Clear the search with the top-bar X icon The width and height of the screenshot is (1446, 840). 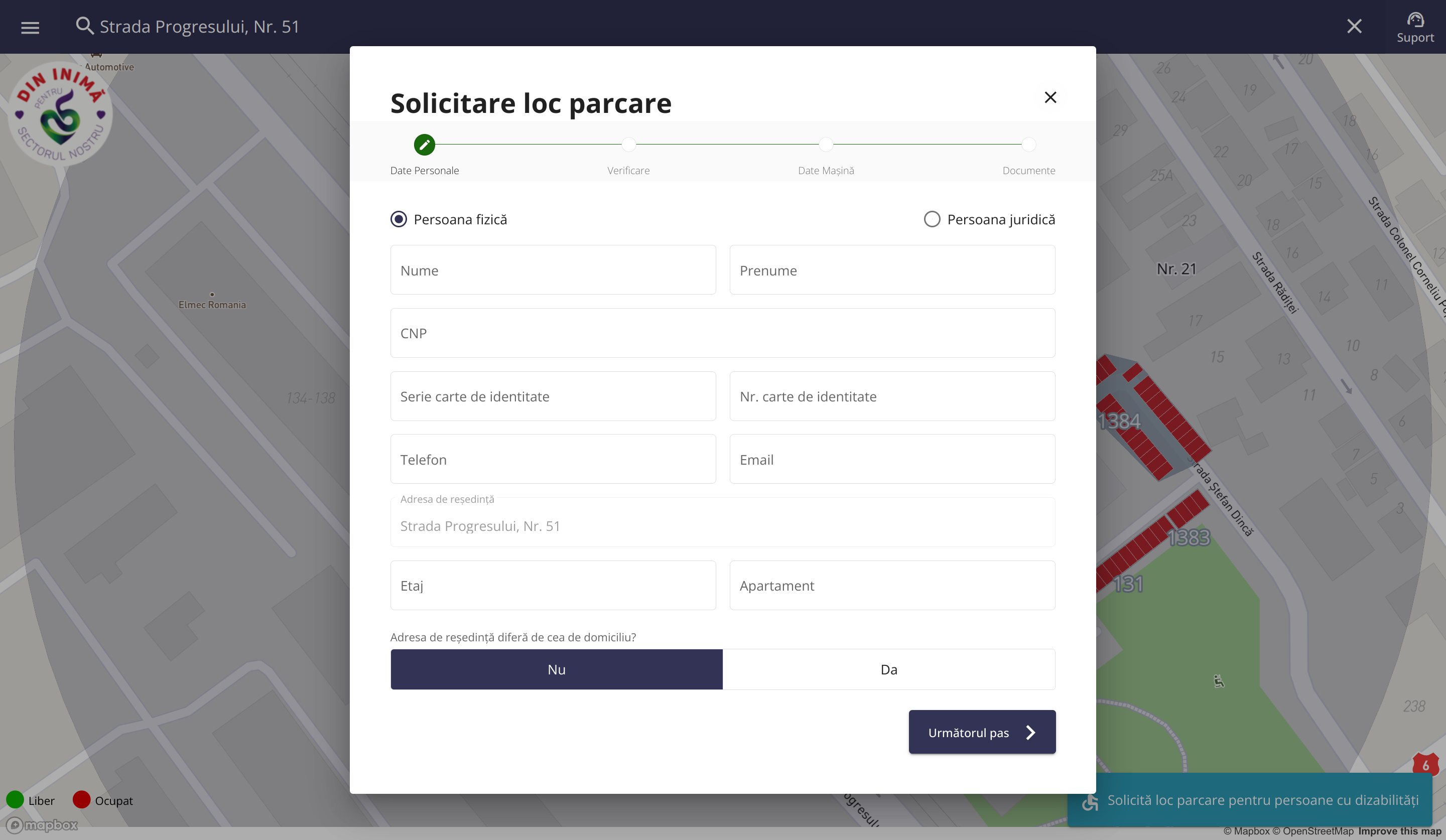click(x=1354, y=26)
